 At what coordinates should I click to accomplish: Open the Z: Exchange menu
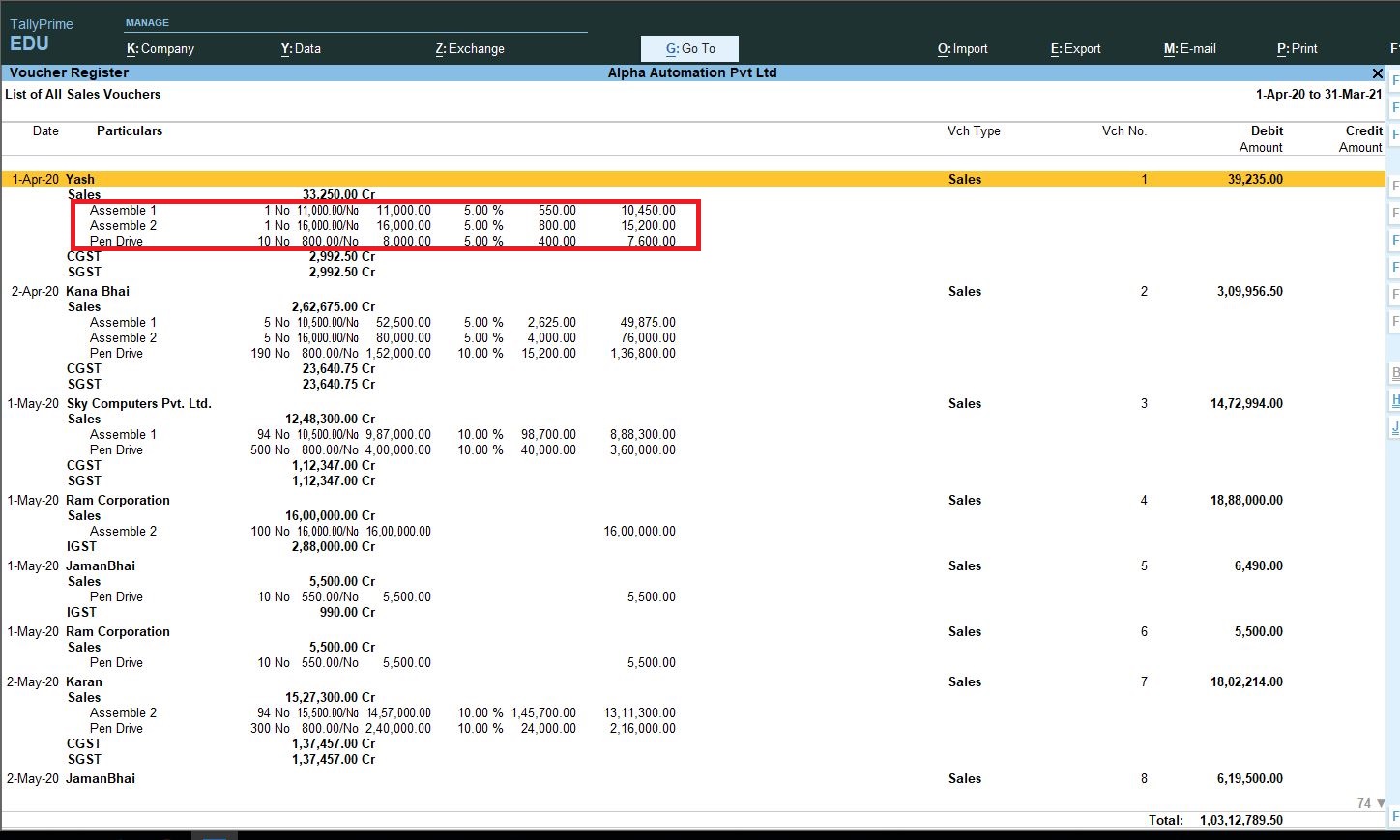[x=470, y=48]
